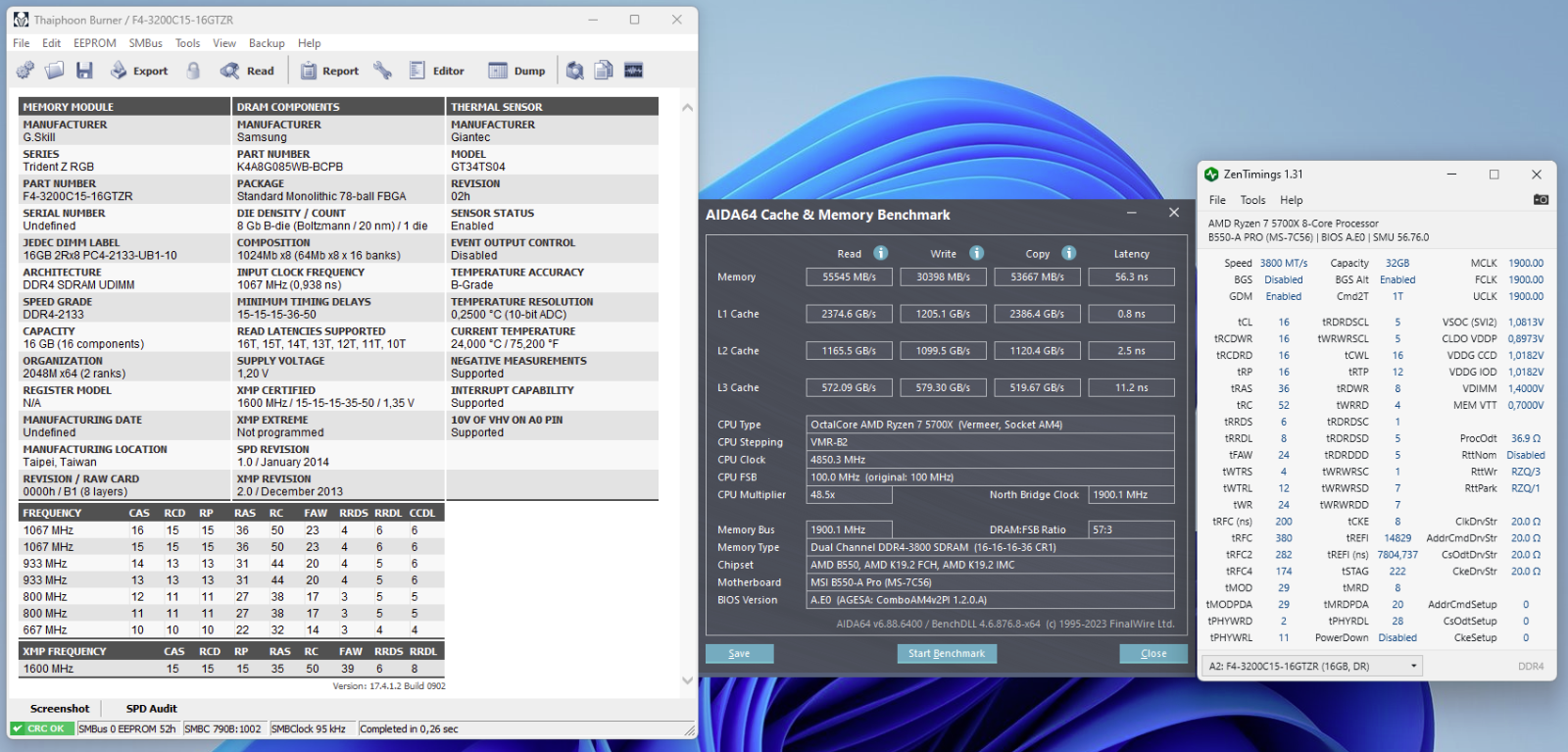Click the SMBClock 95 kHz status entry

(x=309, y=728)
